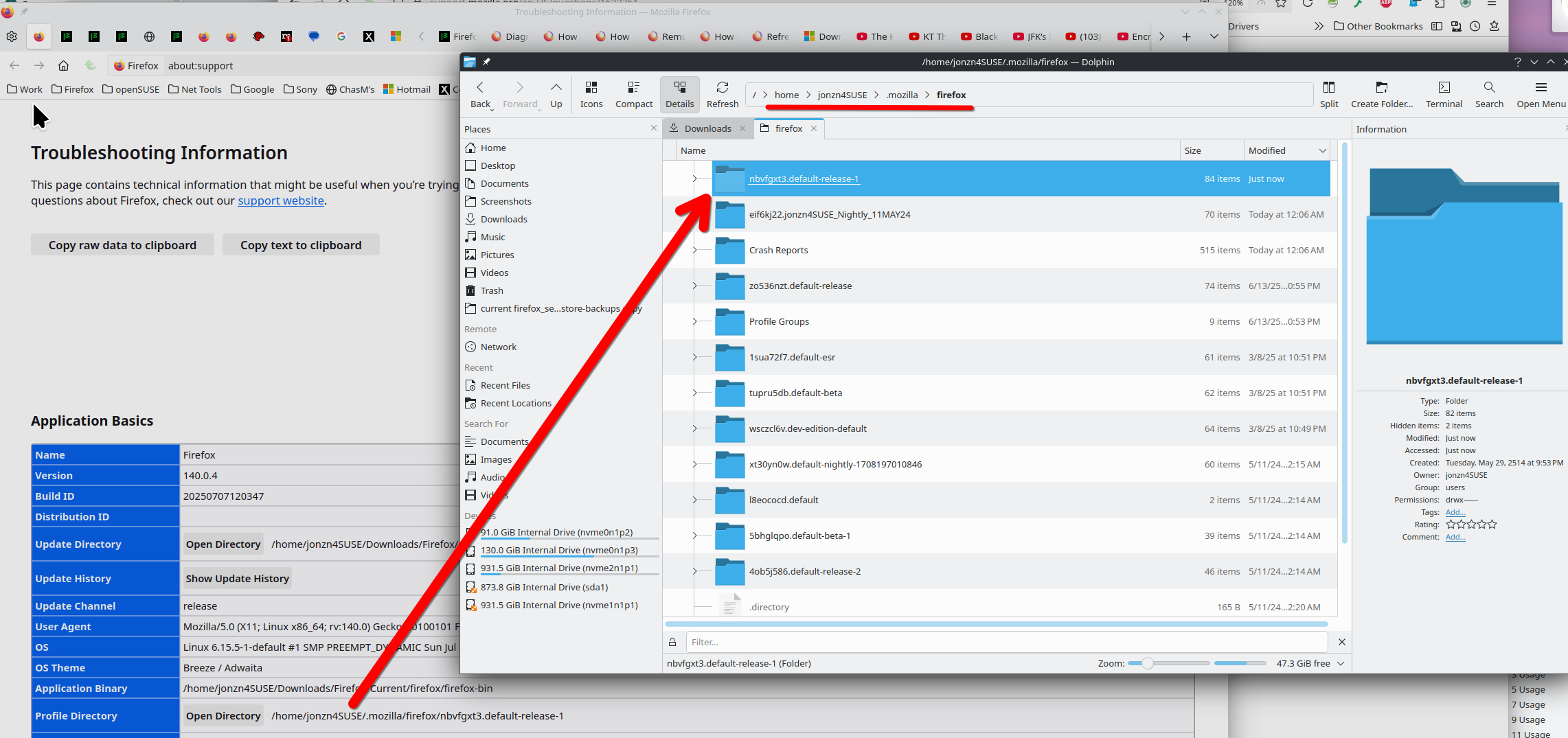Open Dolphin's hamburger Open Menu
Screen dimensions: 1568x738
[1541, 95]
